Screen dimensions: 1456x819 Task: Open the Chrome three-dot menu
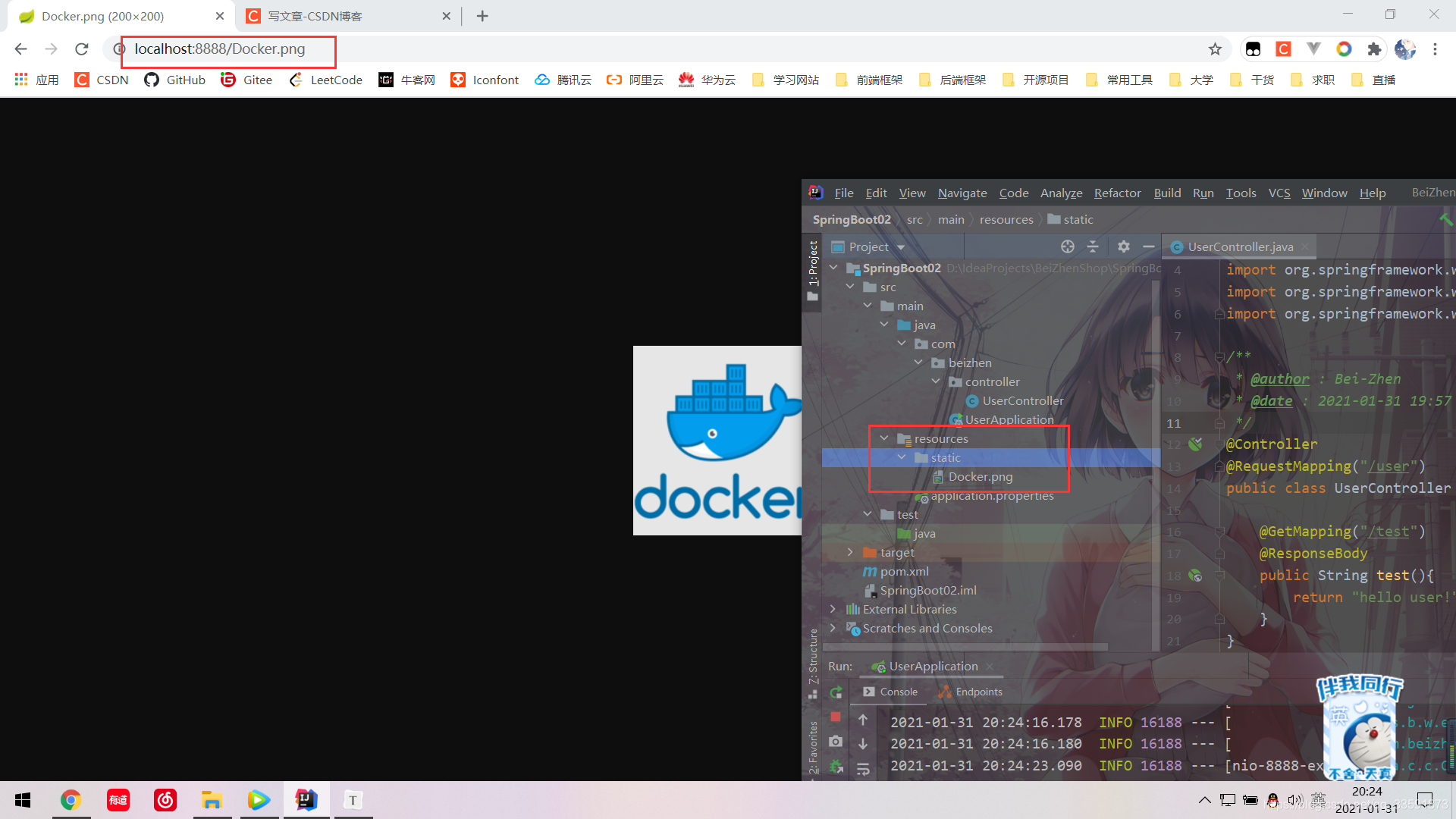pos(1435,49)
